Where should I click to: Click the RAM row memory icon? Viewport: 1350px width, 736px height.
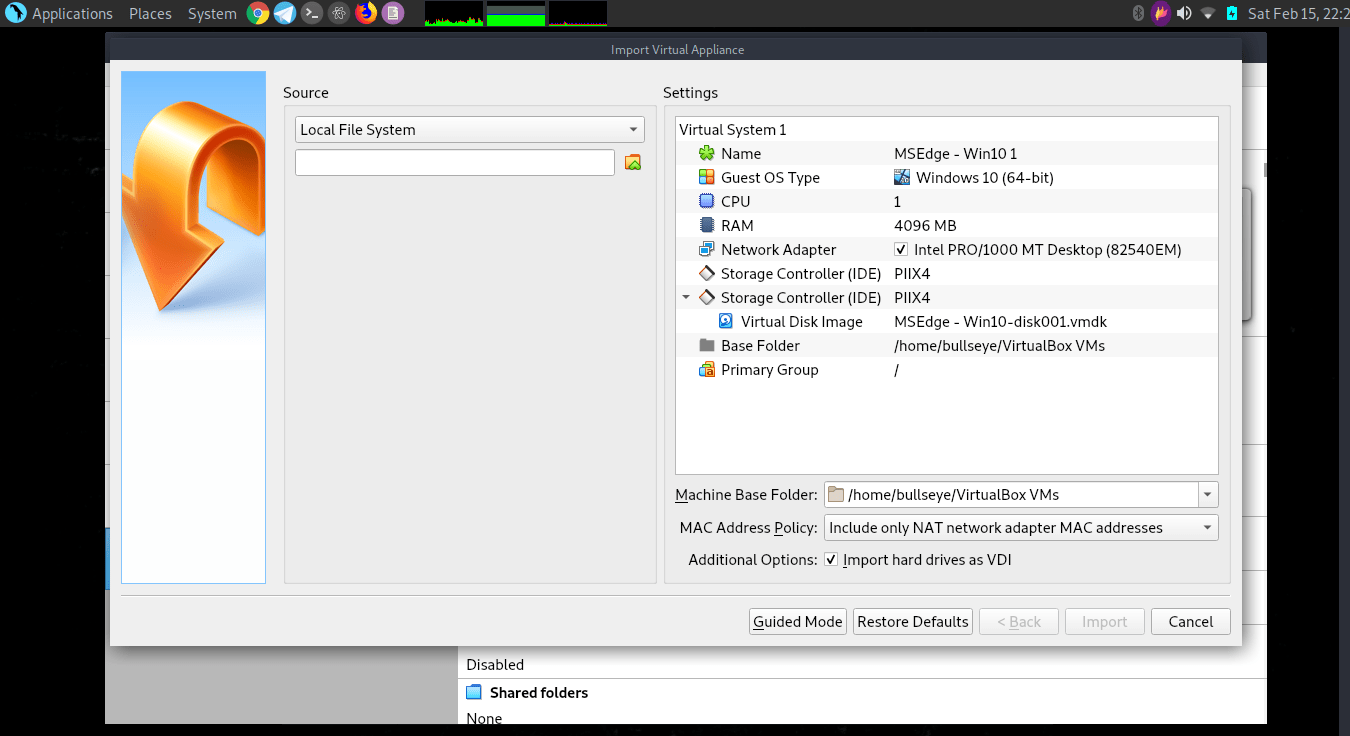[707, 225]
